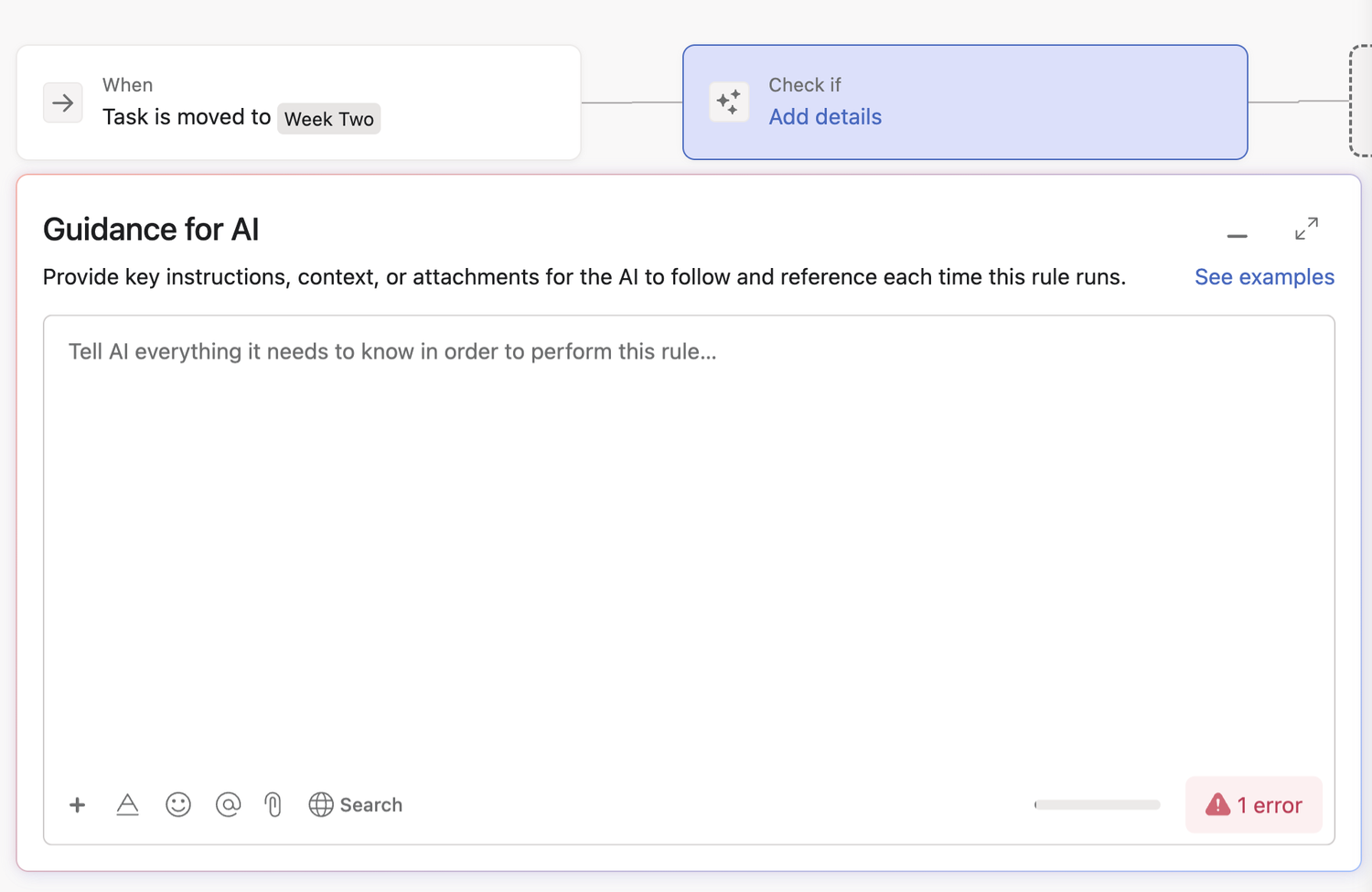
Task: Click the Add details link
Action: coord(825,117)
